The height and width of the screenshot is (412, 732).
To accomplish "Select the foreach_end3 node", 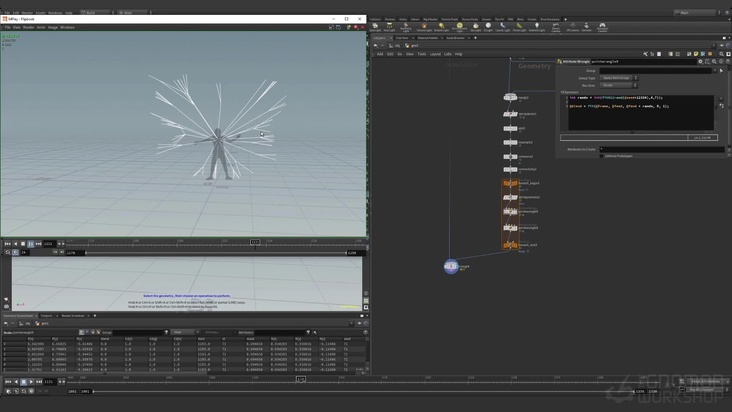I will [x=510, y=244].
